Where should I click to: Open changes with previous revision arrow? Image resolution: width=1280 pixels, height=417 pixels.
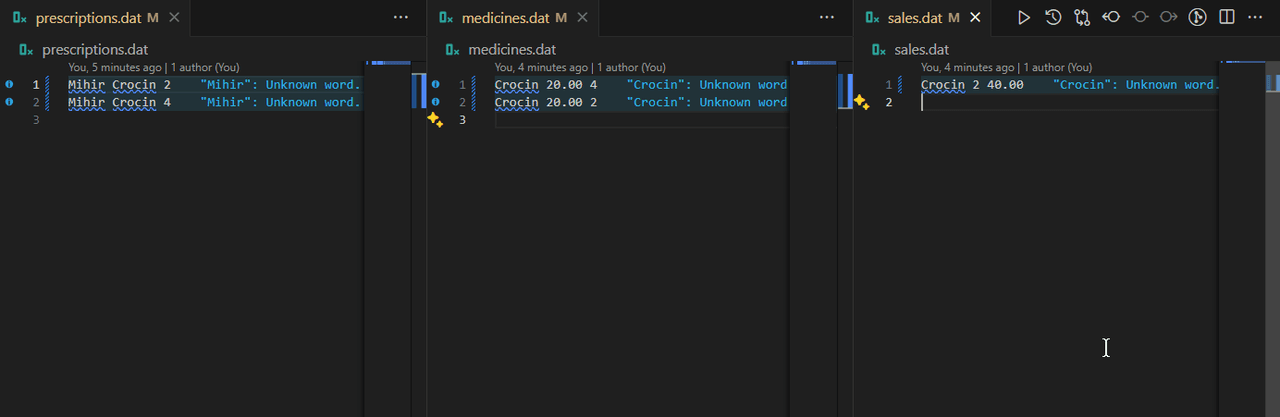tap(1111, 17)
